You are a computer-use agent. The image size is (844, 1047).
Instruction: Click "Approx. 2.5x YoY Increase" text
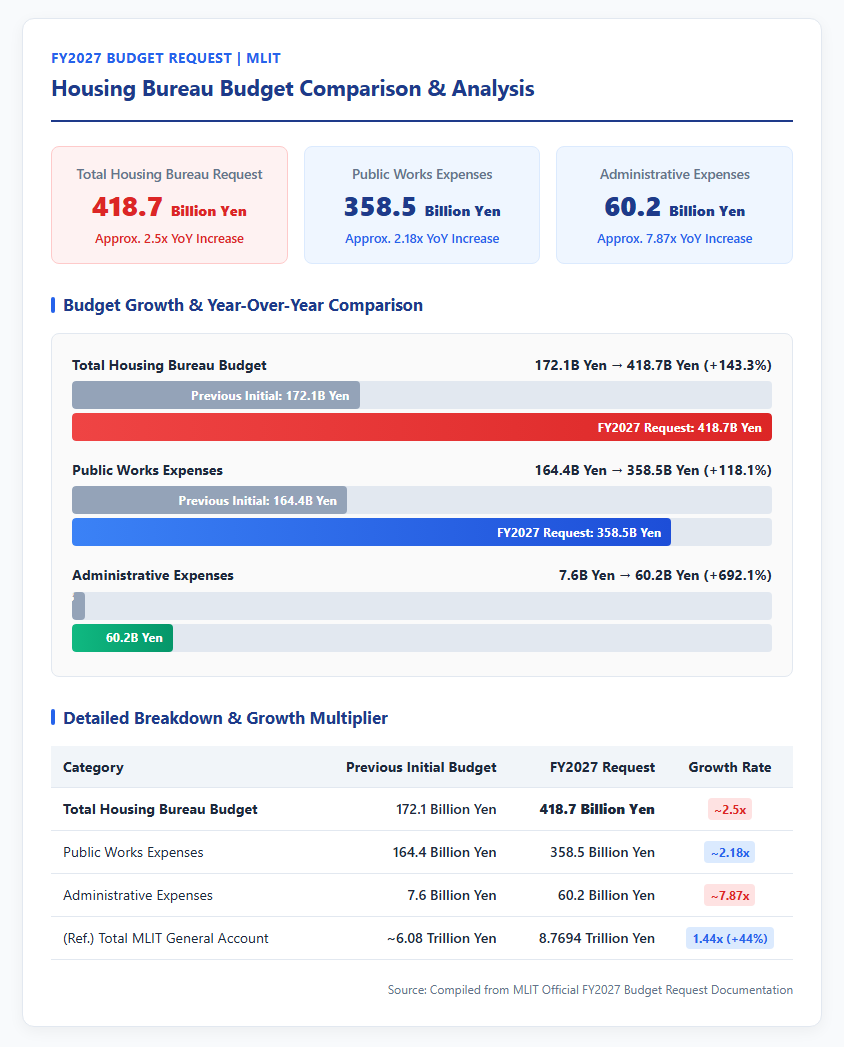(x=170, y=238)
